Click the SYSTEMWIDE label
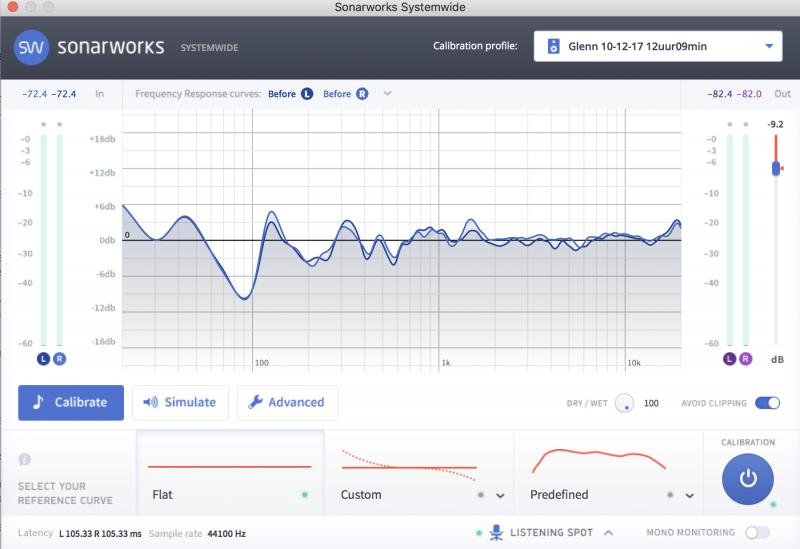The width and height of the screenshot is (800, 549). click(209, 48)
